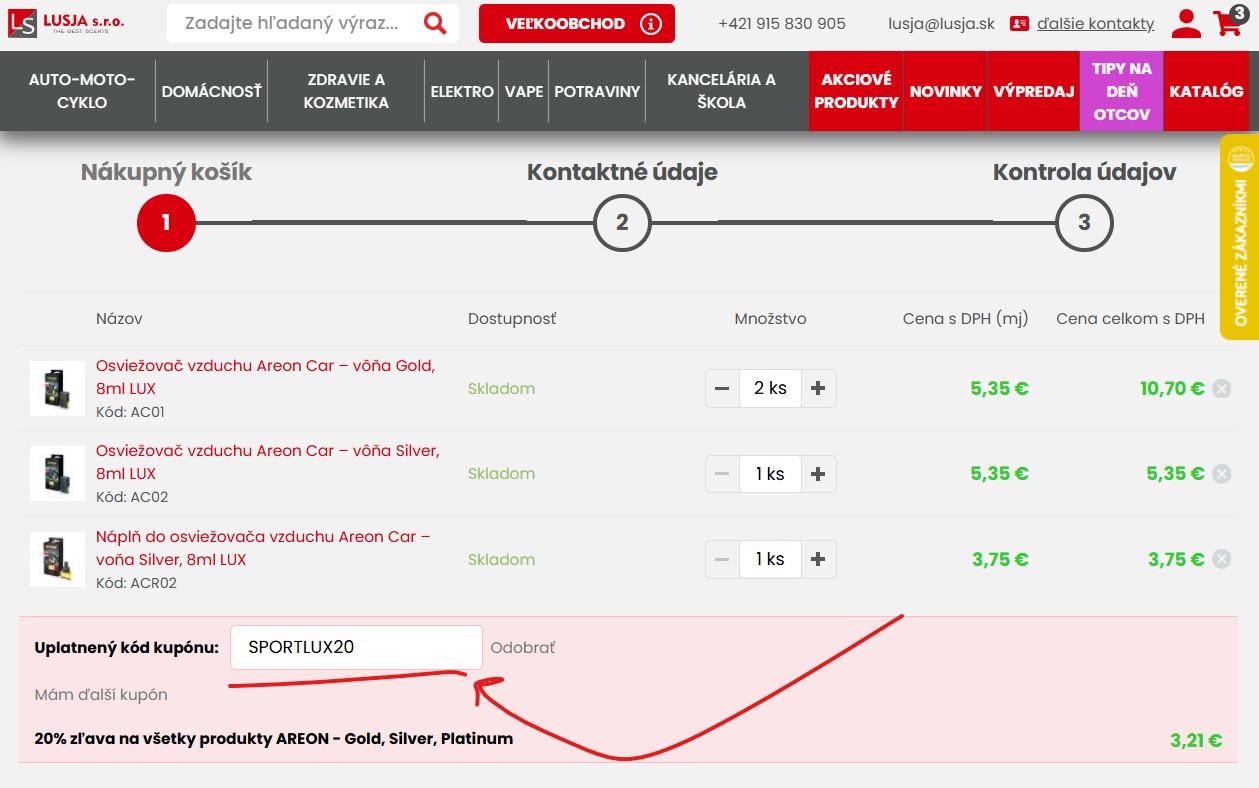Decrease quantity of Areon Gold freshener
This screenshot has width=1259, height=788.
[722, 389]
